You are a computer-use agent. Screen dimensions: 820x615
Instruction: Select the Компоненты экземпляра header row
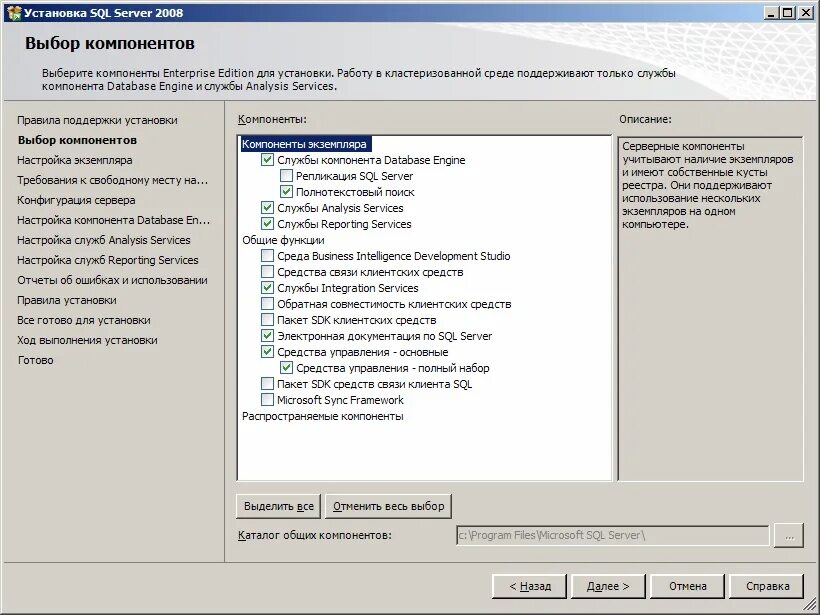304,144
